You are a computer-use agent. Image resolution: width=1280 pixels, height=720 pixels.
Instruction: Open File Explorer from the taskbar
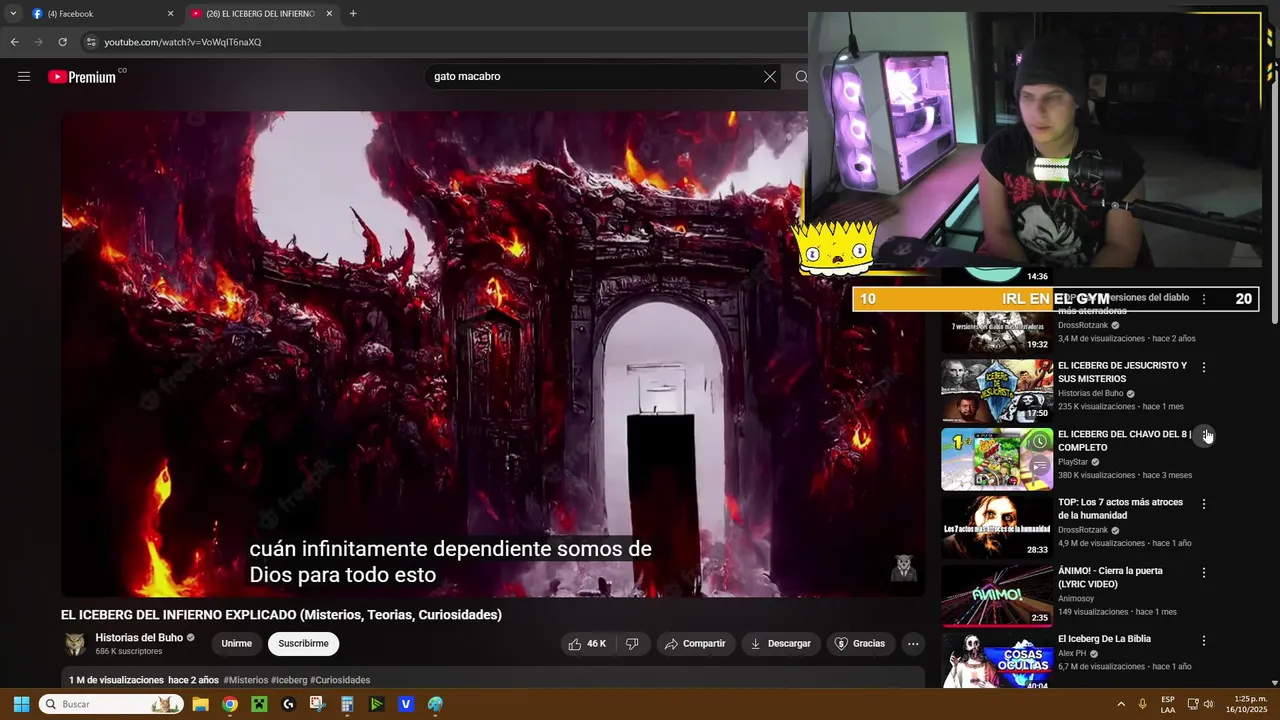pyautogui.click(x=200, y=704)
